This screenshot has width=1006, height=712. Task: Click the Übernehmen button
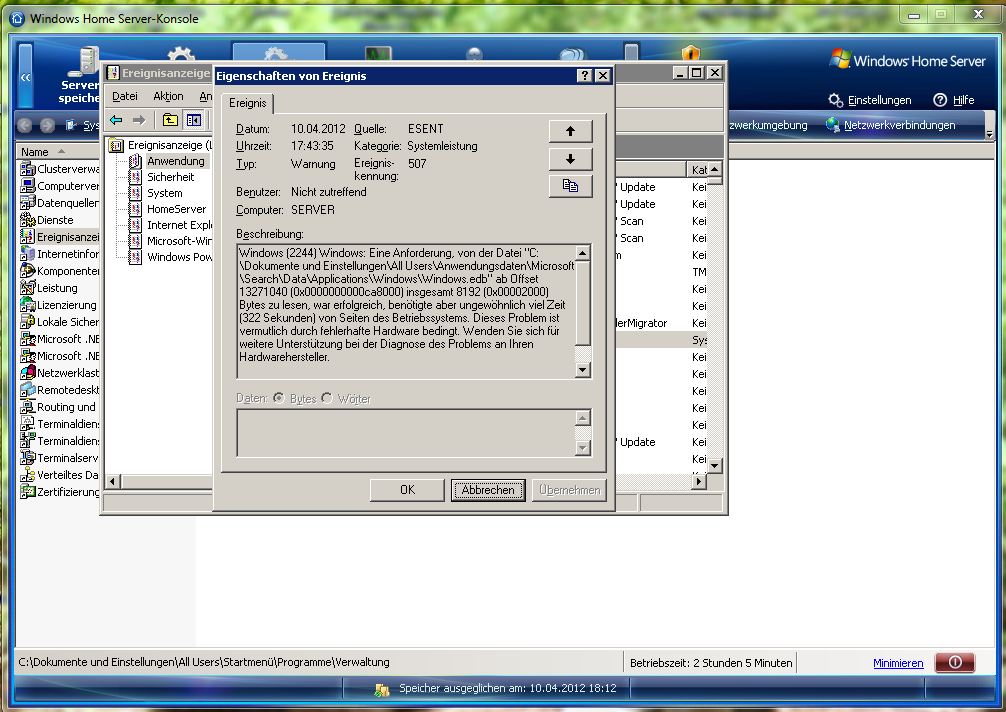coord(569,490)
